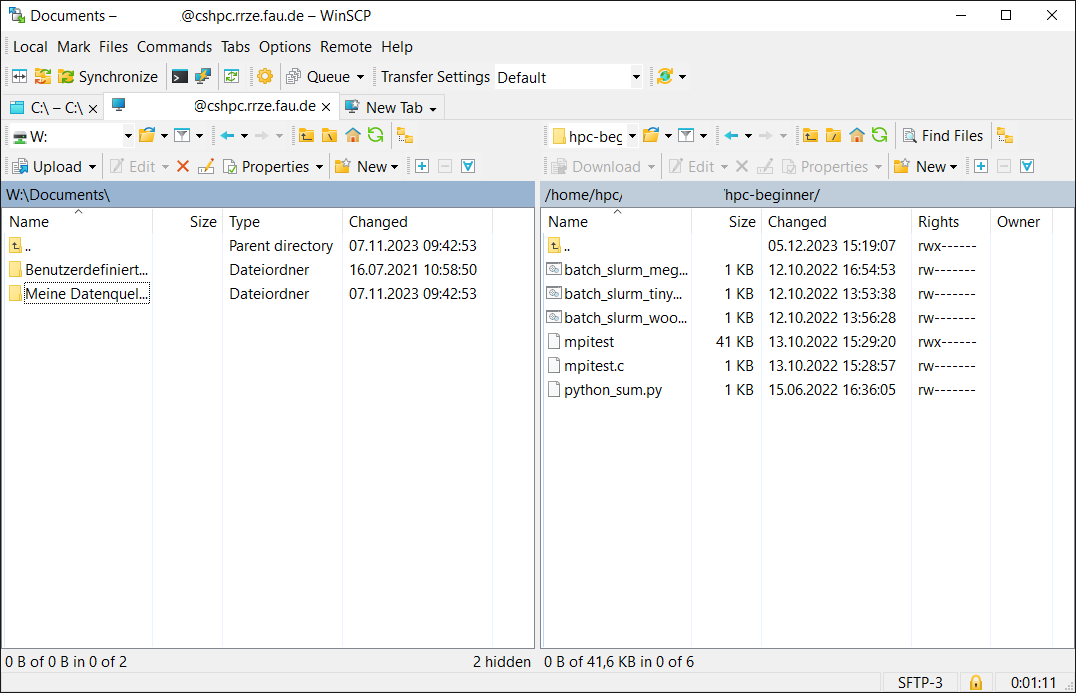Sort remote panel by Rights column header
The width and height of the screenshot is (1076, 693).
[949, 222]
